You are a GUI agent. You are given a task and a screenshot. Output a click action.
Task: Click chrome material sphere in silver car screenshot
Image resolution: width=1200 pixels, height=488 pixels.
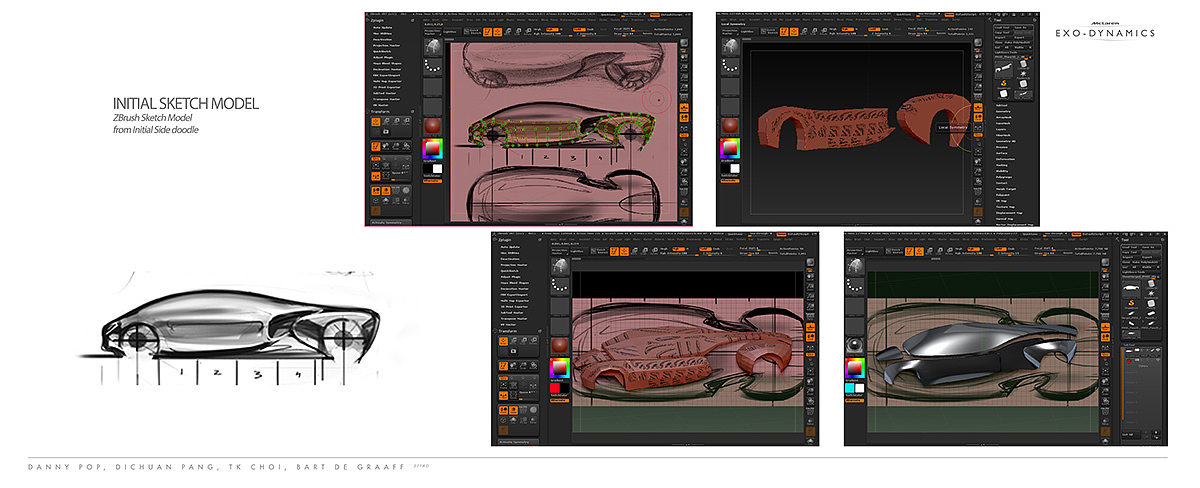coord(855,345)
